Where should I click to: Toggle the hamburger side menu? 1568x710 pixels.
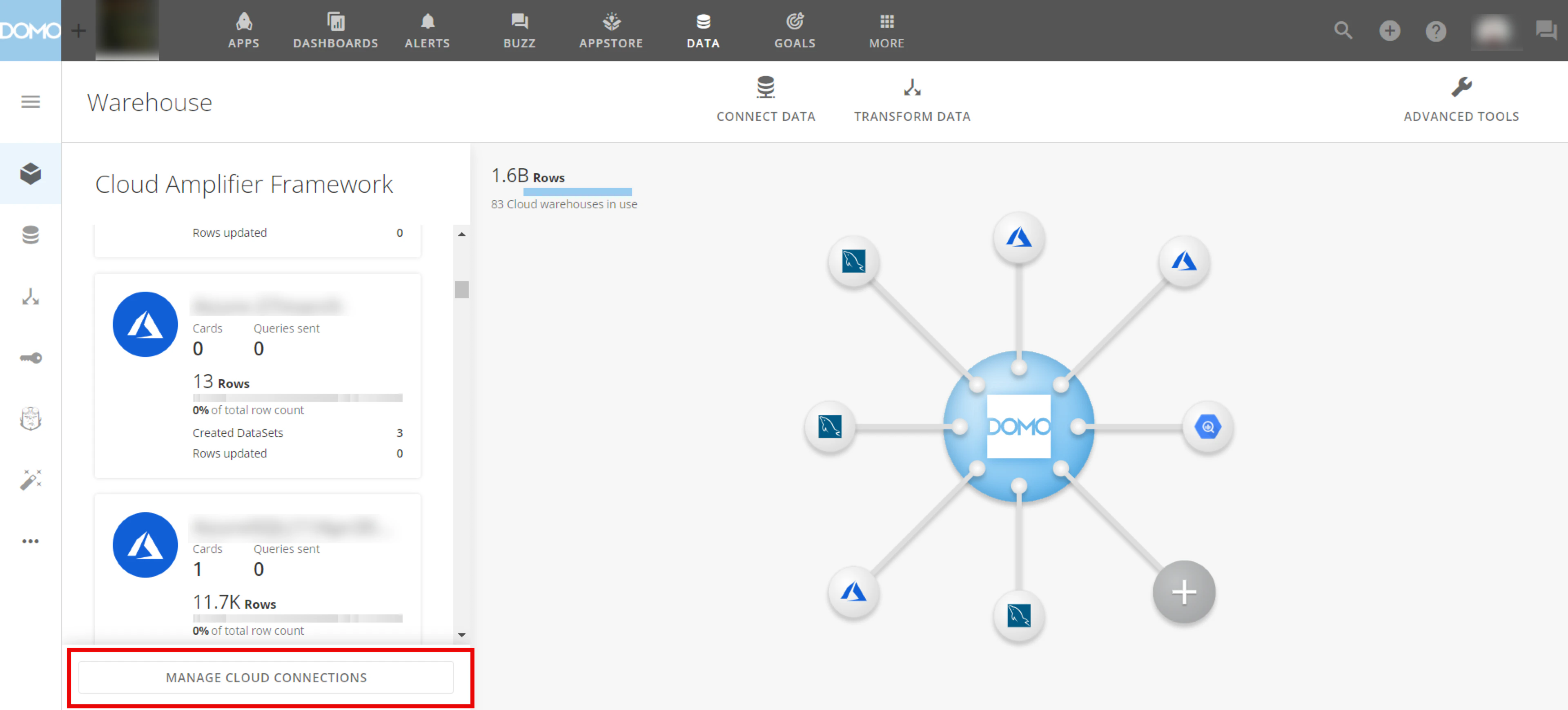point(31,102)
